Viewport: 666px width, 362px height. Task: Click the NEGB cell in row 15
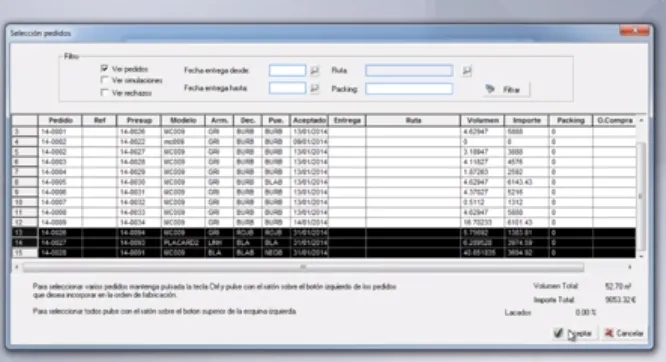click(x=276, y=253)
